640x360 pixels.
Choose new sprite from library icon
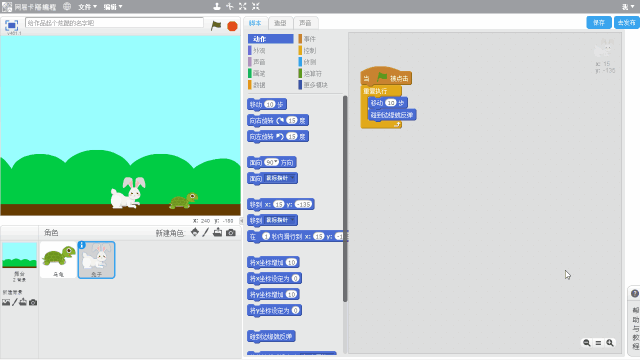tap(195, 233)
